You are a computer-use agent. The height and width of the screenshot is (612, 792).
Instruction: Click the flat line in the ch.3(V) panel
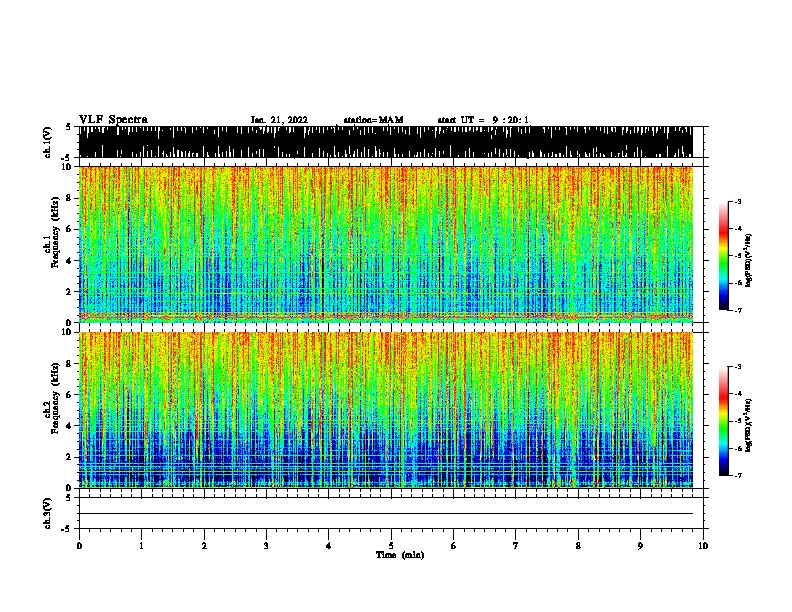386,514
